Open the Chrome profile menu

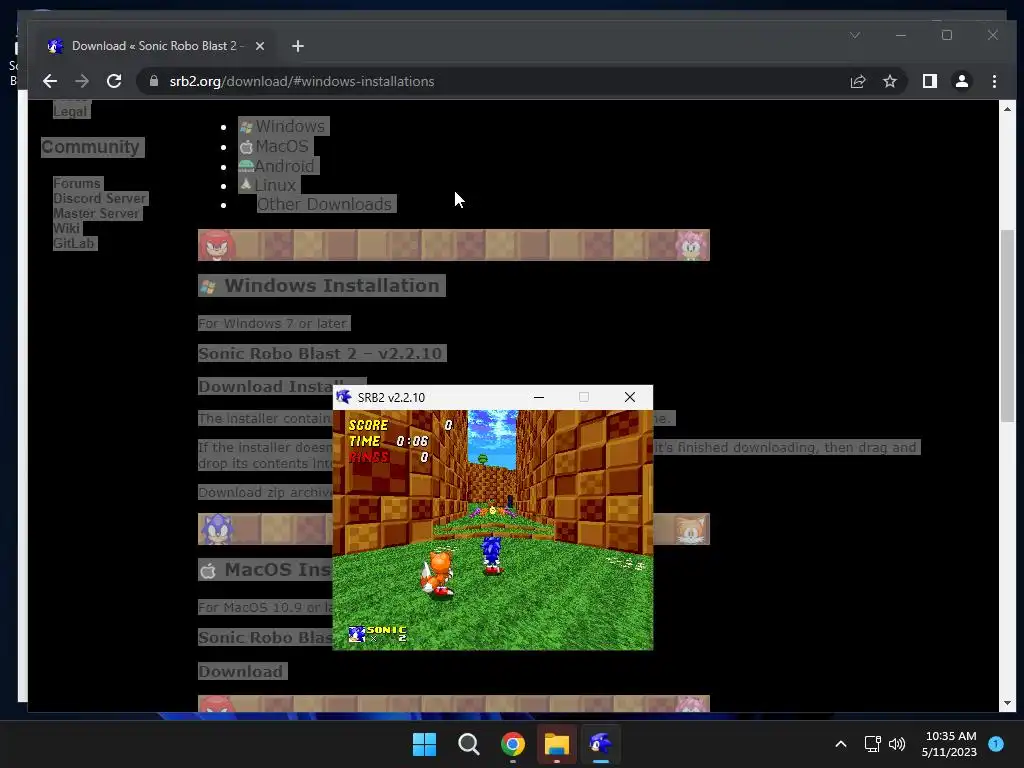(x=961, y=81)
